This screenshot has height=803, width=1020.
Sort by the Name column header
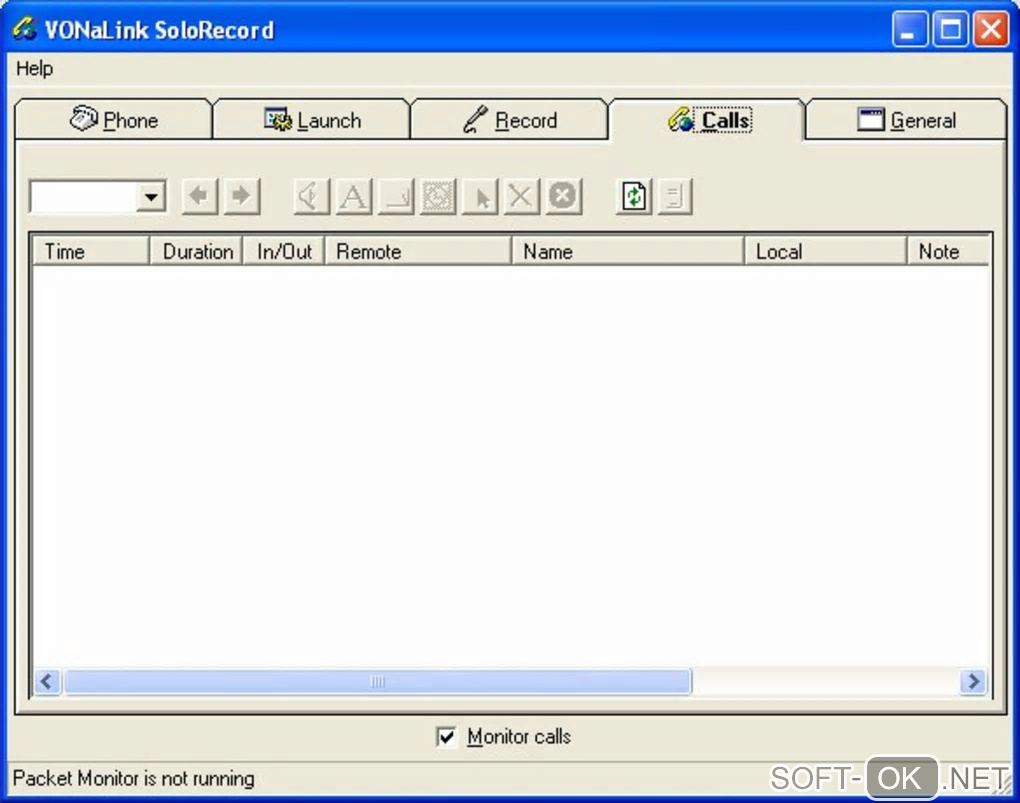point(628,251)
